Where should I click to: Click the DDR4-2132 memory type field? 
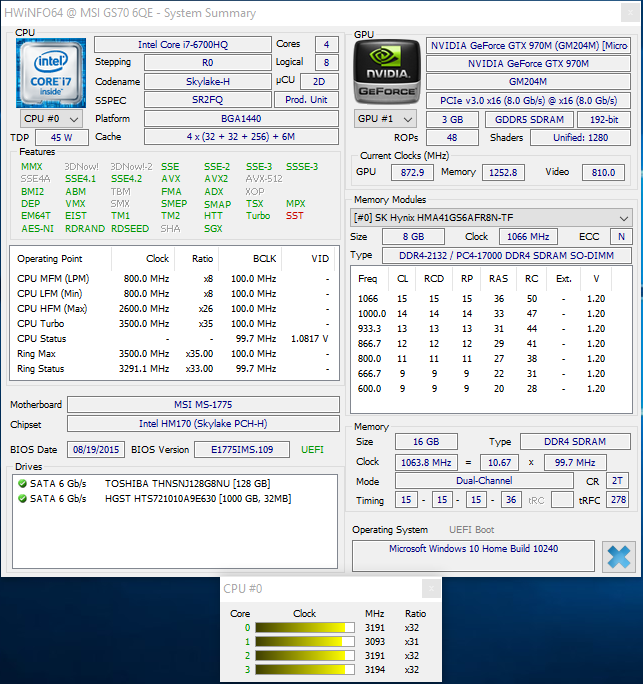[x=506, y=255]
